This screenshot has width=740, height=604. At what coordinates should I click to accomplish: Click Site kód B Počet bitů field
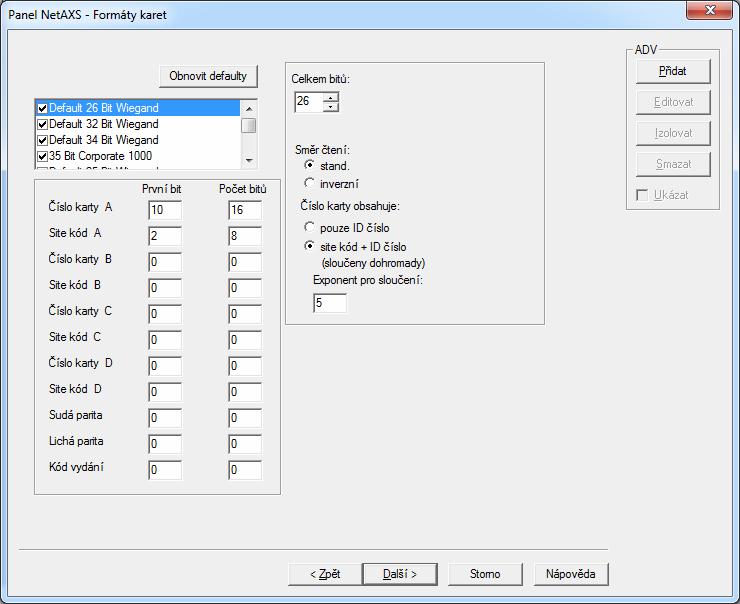pyautogui.click(x=245, y=288)
